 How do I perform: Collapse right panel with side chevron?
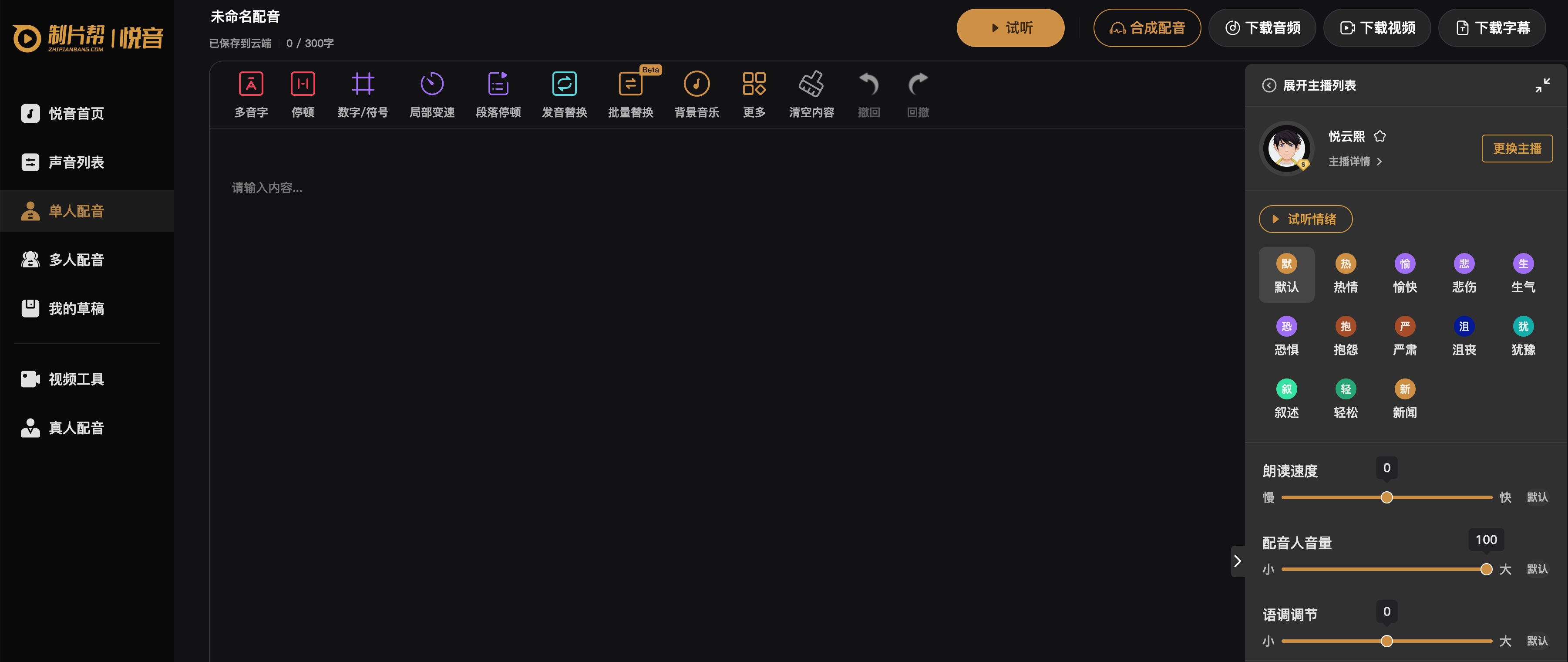tap(1237, 561)
